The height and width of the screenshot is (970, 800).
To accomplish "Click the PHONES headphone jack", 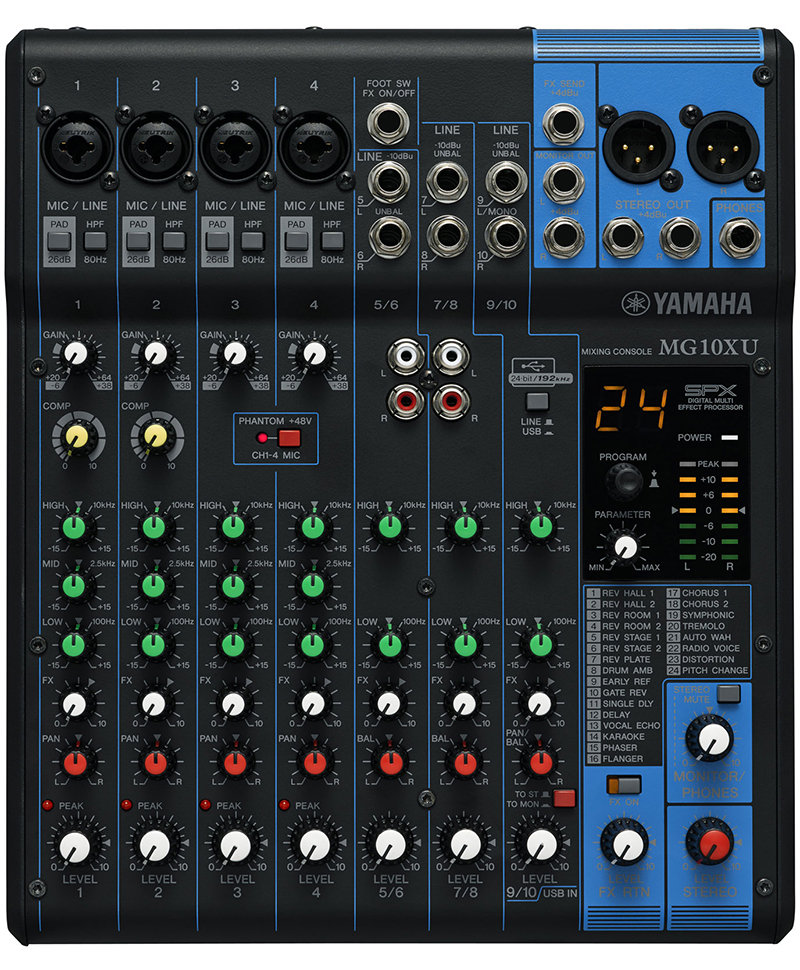I will pos(740,239).
